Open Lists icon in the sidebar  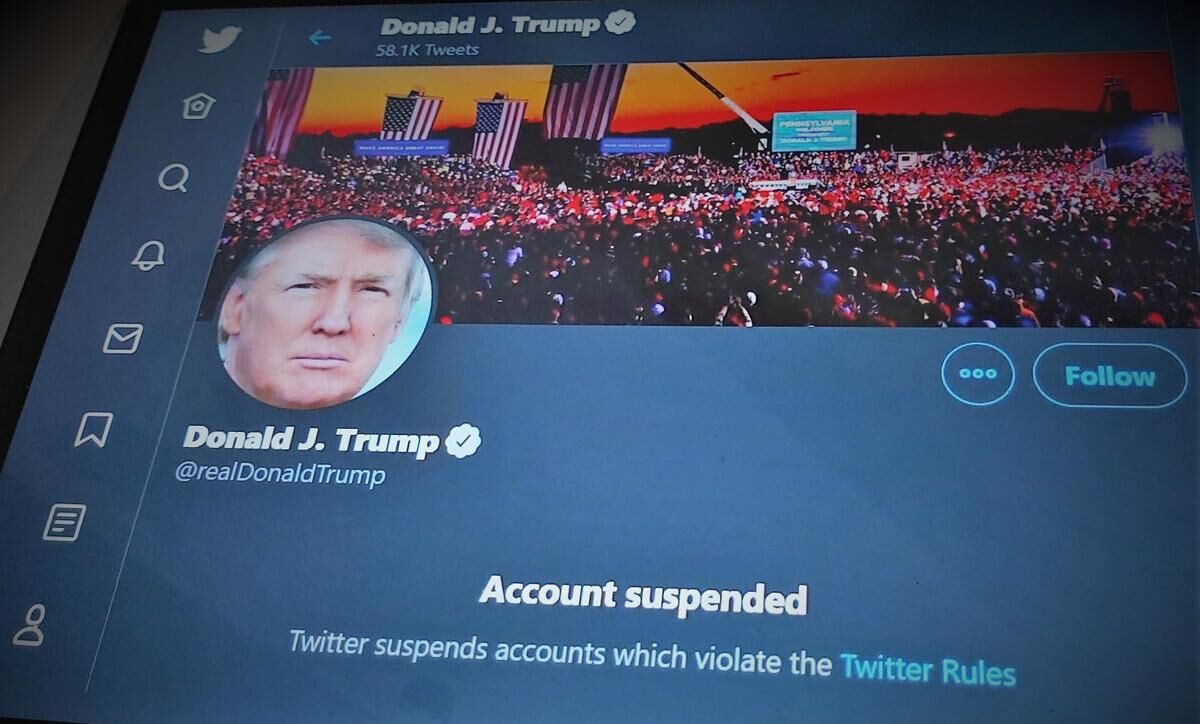[x=65, y=522]
